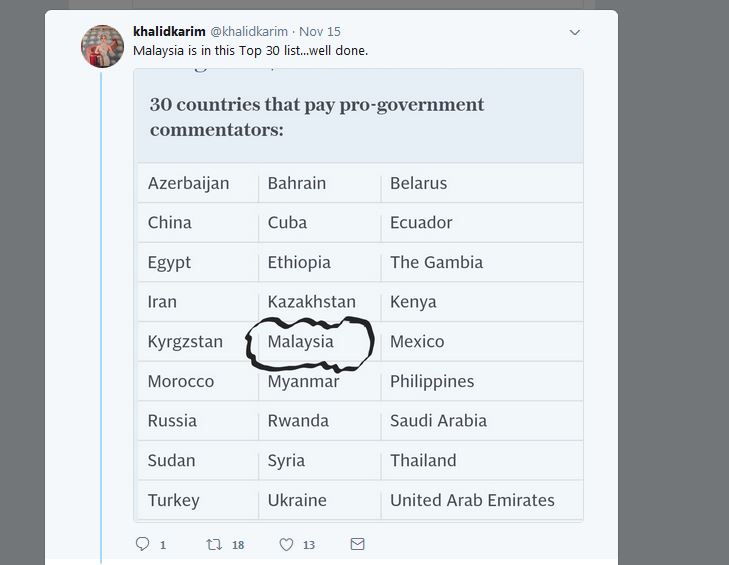729x565 pixels.
Task: Open image at the "30 countries" heading
Action: (316, 117)
